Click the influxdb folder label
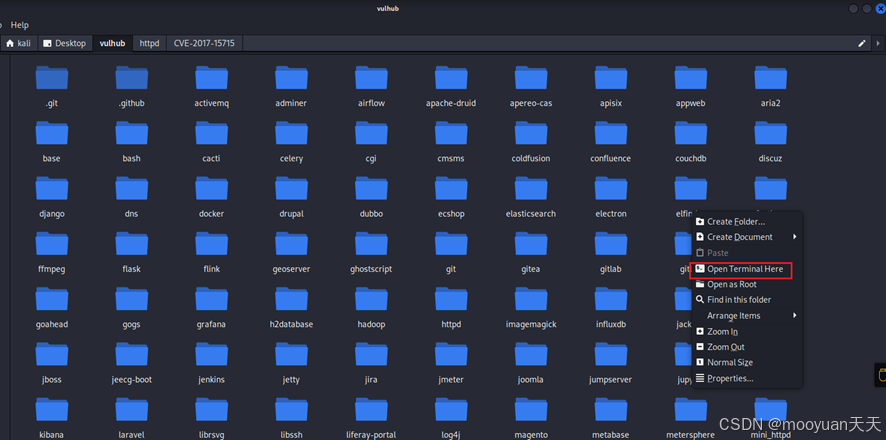 pyautogui.click(x=611, y=325)
